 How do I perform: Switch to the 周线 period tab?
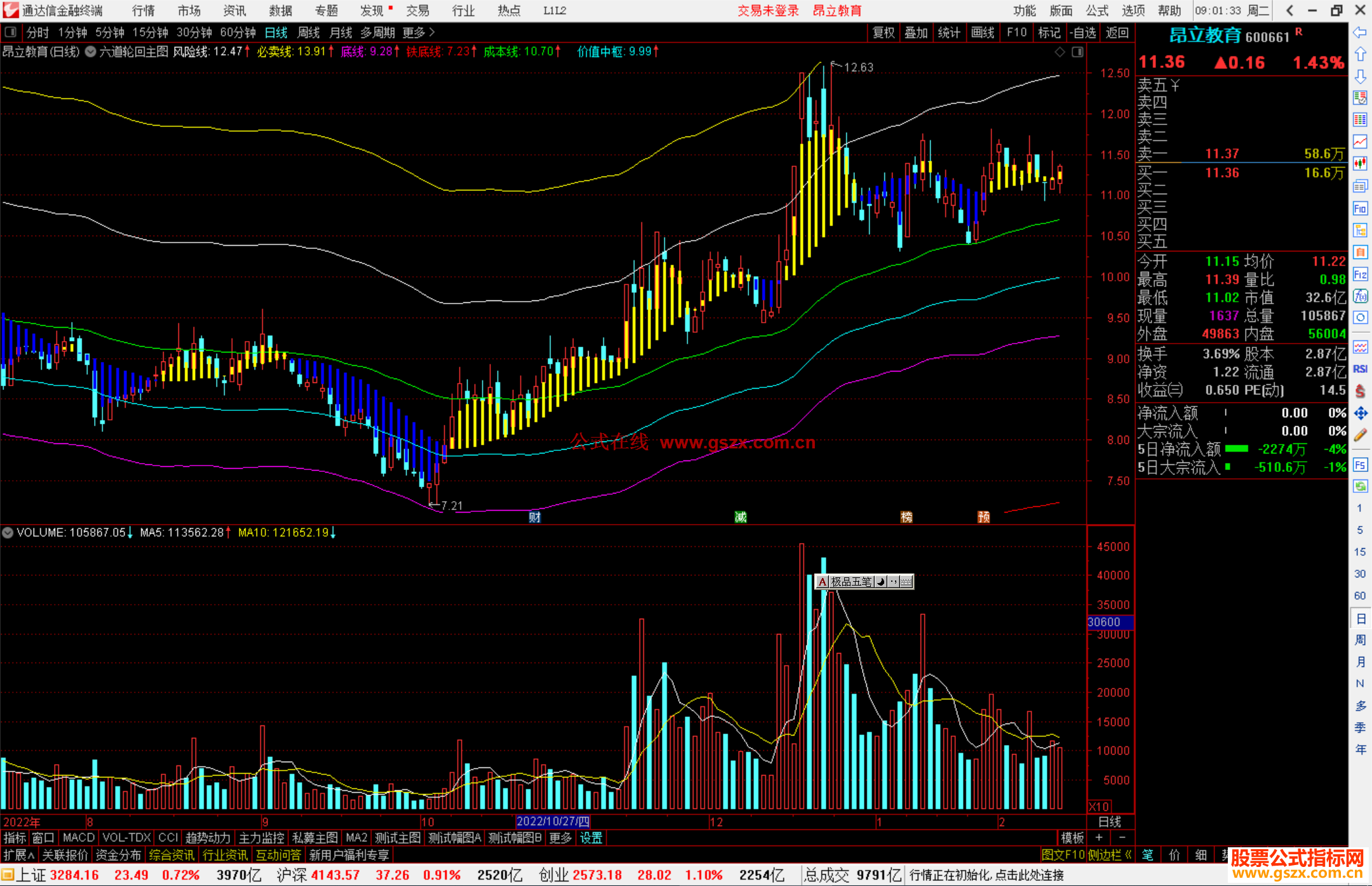(309, 32)
